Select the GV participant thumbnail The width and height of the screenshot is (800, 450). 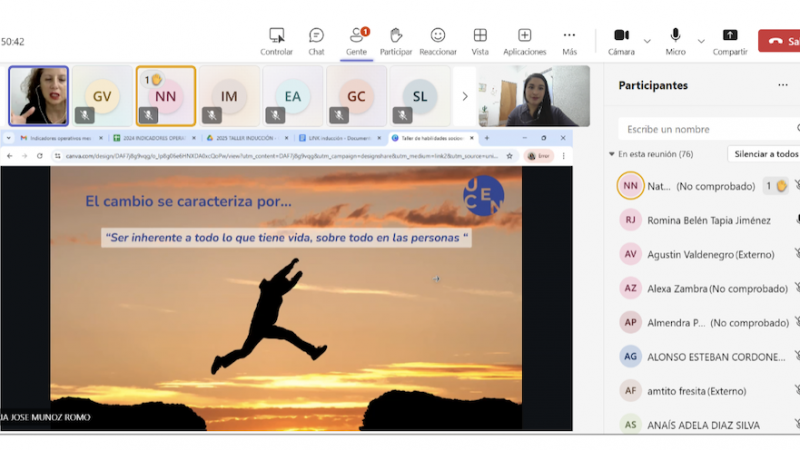(x=102, y=96)
